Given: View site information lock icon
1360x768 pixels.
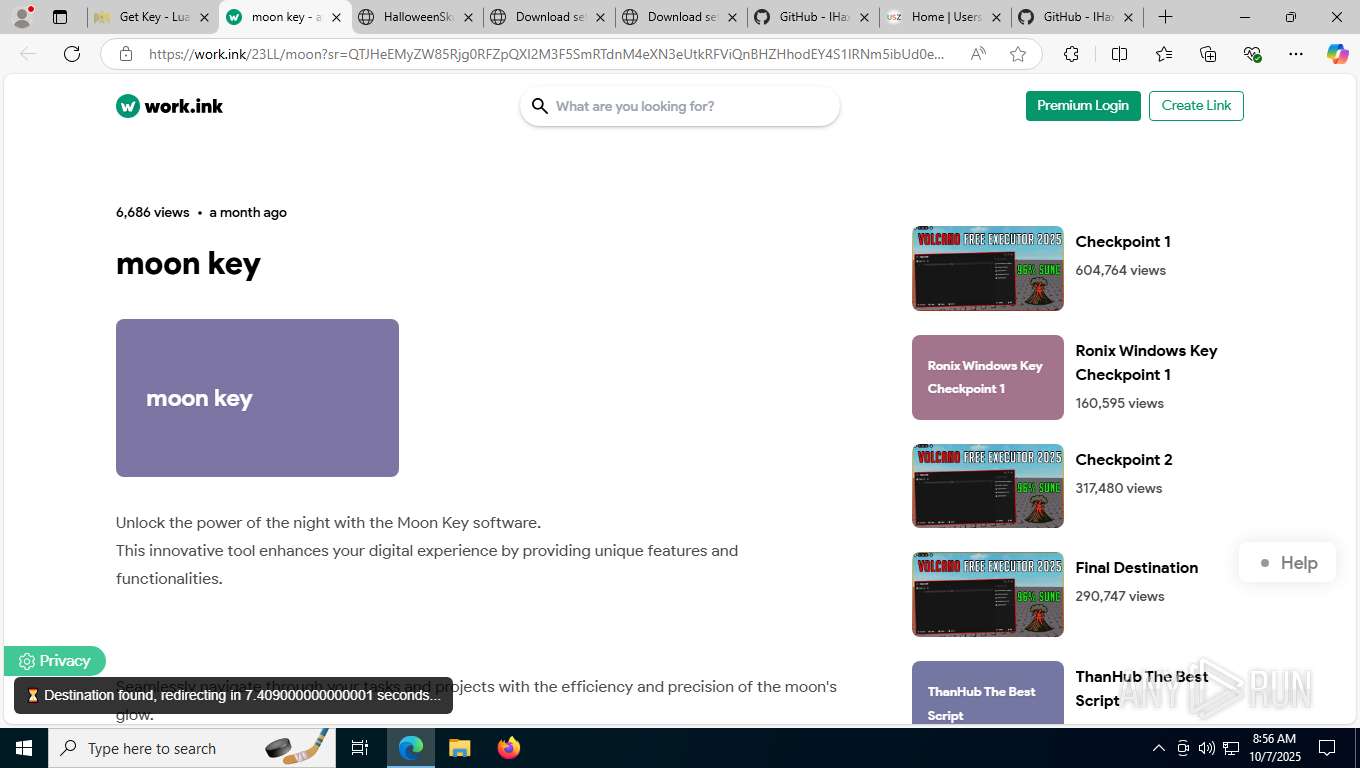Looking at the screenshot, I should coord(126,54).
